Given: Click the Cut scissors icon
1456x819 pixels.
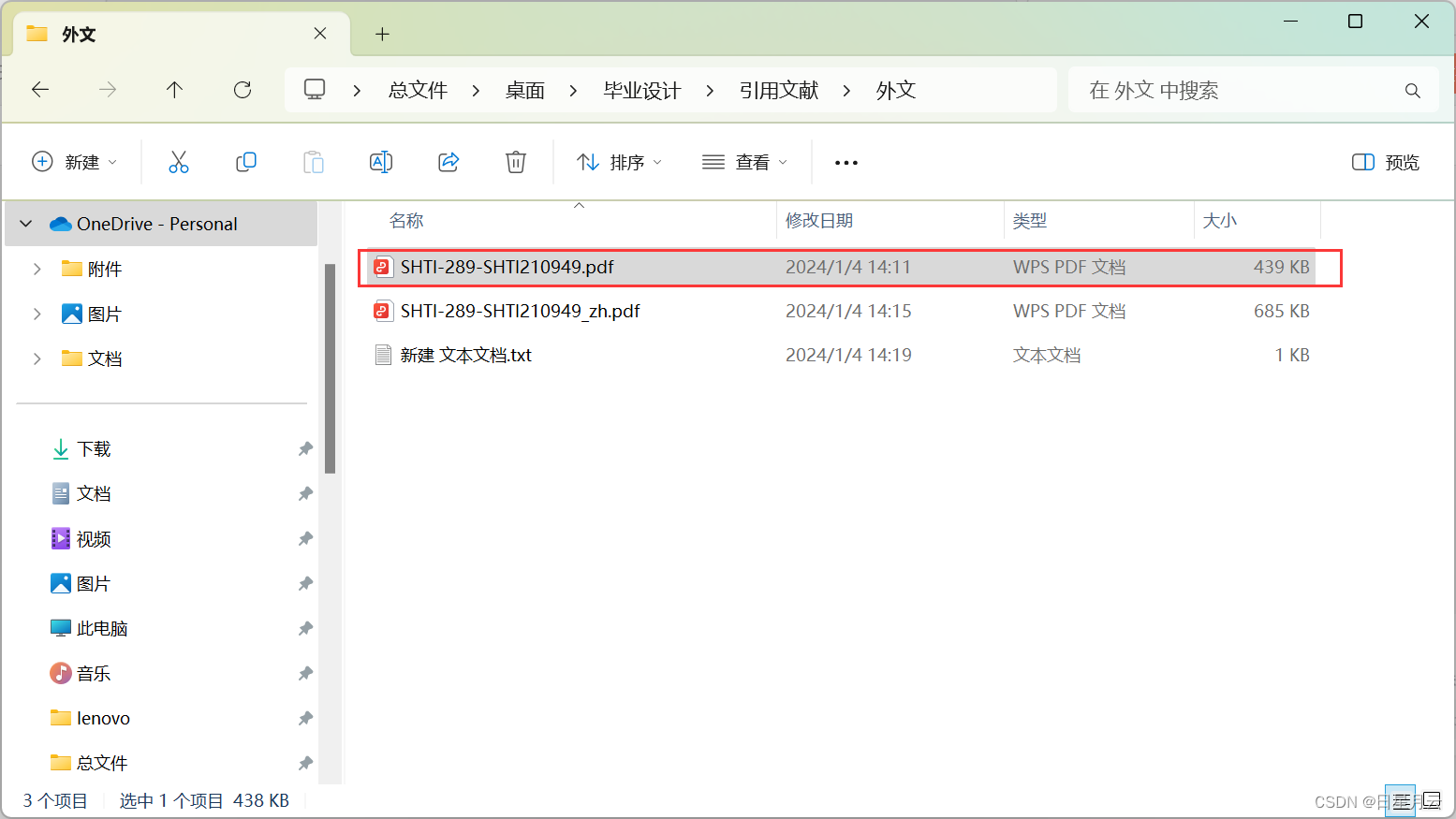Looking at the screenshot, I should [x=179, y=162].
